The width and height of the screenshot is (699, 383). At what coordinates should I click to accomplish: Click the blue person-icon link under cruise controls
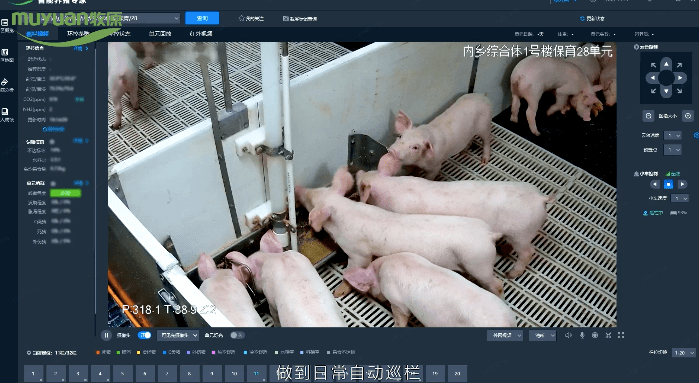pos(653,213)
